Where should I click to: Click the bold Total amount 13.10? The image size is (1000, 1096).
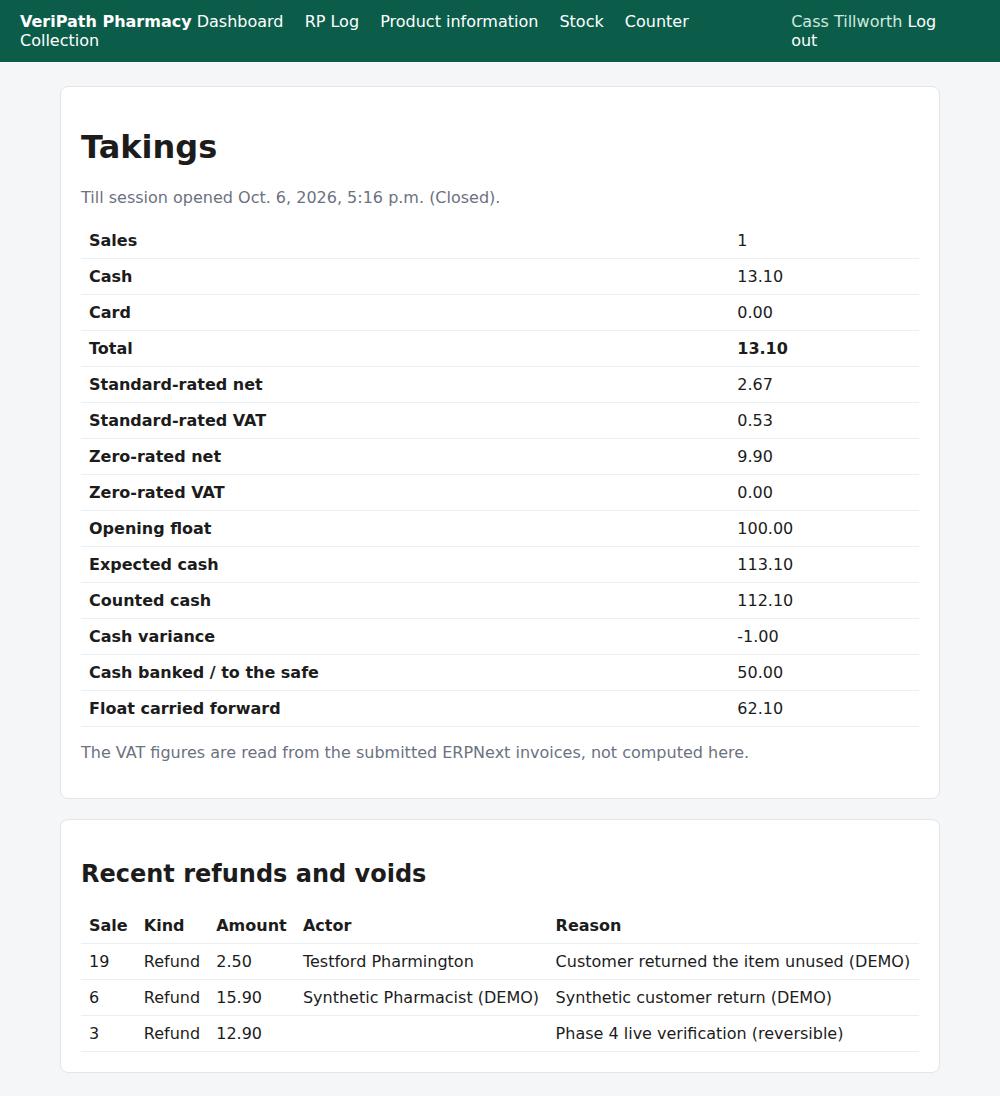pyautogui.click(x=762, y=349)
